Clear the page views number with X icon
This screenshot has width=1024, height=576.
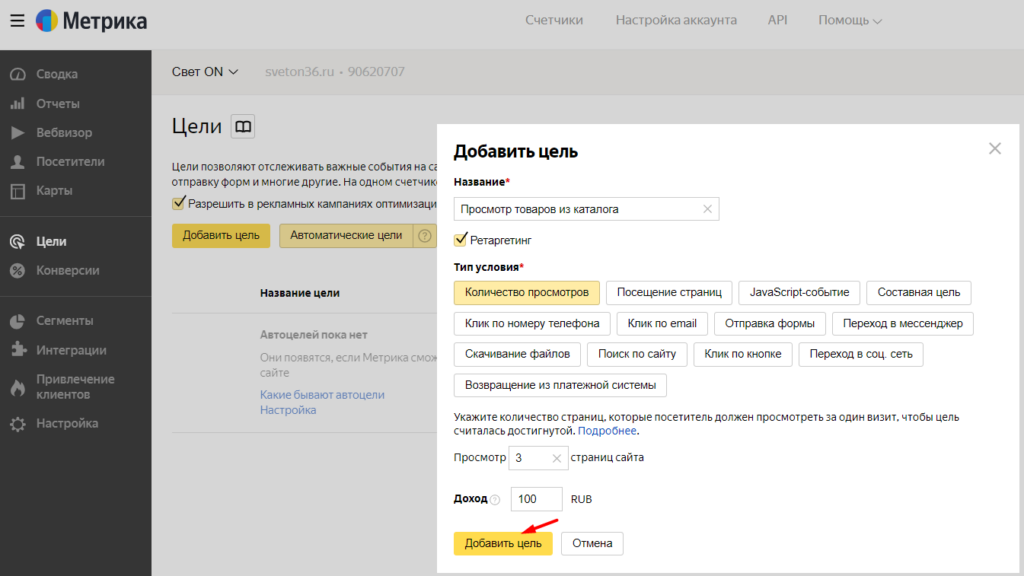pyautogui.click(x=557, y=458)
